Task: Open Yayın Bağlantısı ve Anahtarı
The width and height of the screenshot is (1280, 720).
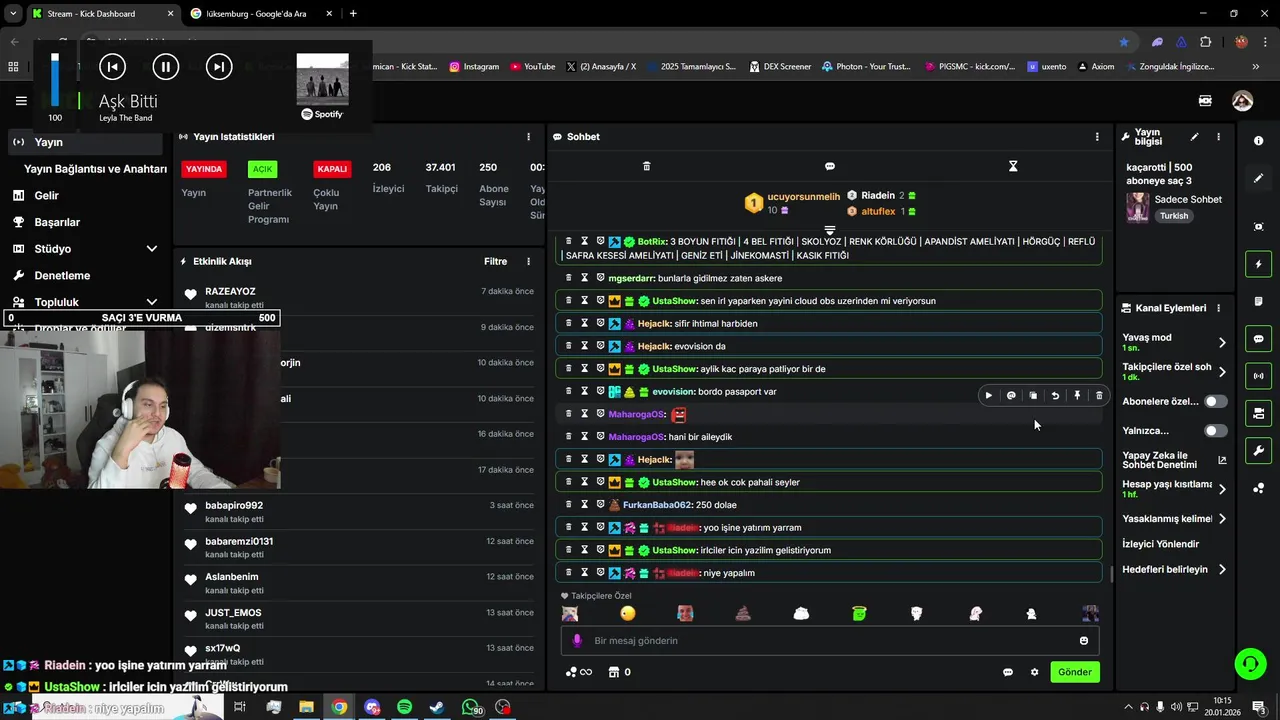Action: [x=95, y=169]
